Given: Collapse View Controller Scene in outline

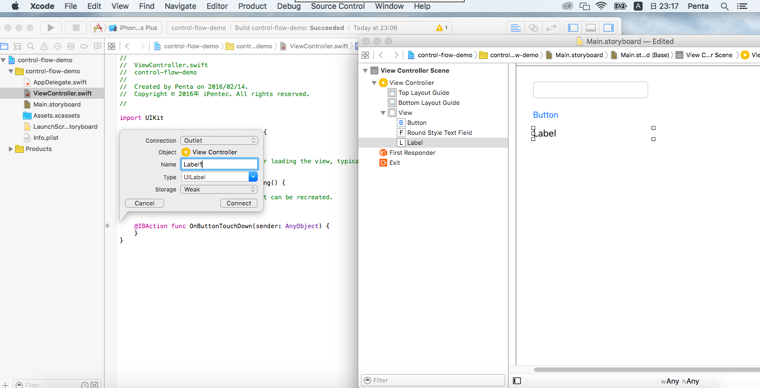Looking at the screenshot, I should [365, 71].
